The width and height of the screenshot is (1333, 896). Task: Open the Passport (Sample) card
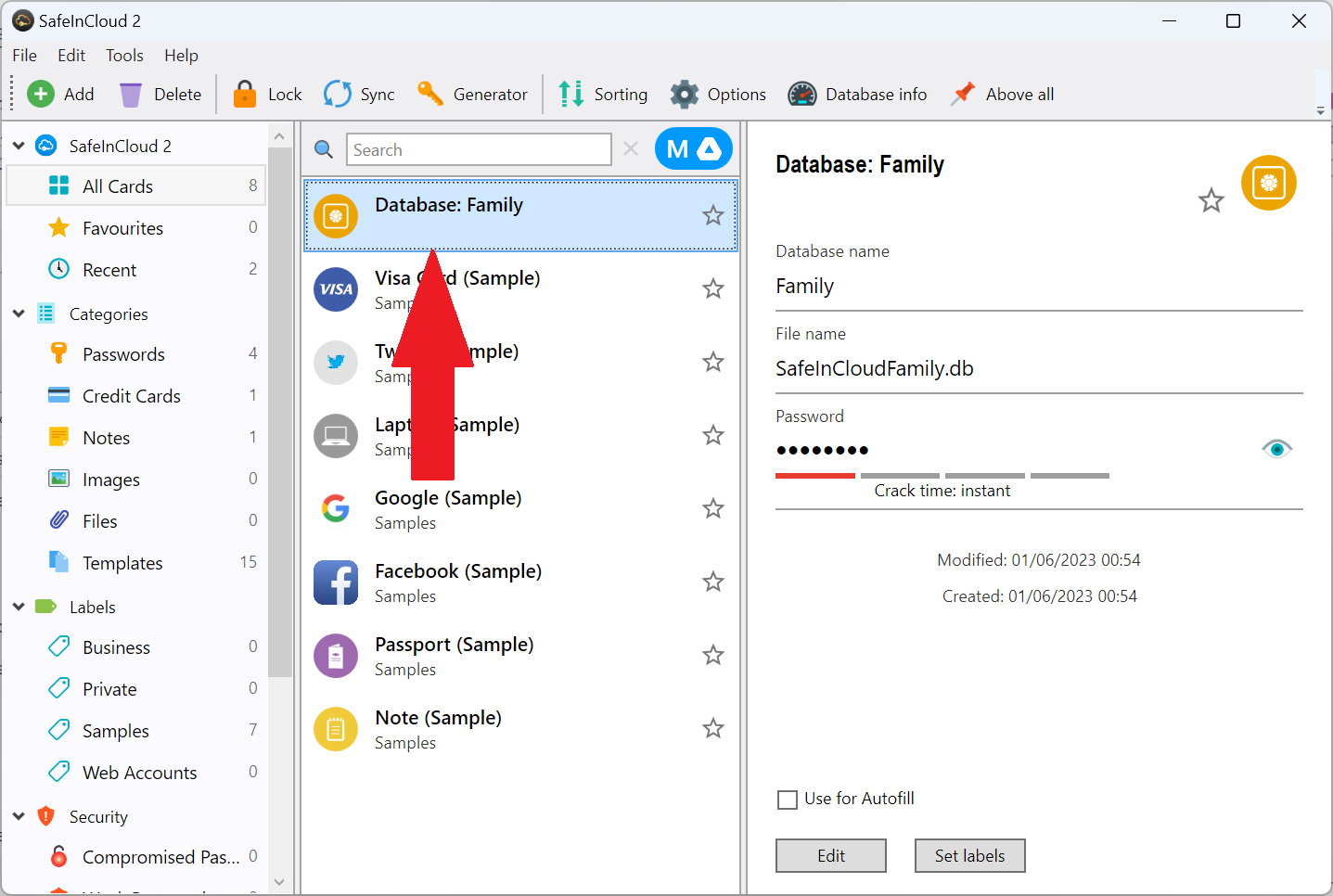tap(520, 655)
